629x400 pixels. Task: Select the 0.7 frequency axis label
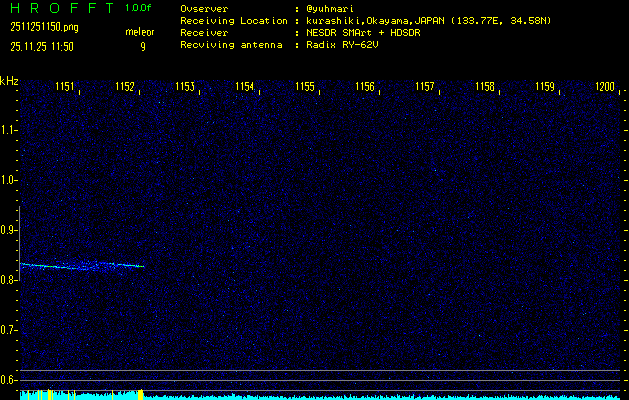point(9,330)
